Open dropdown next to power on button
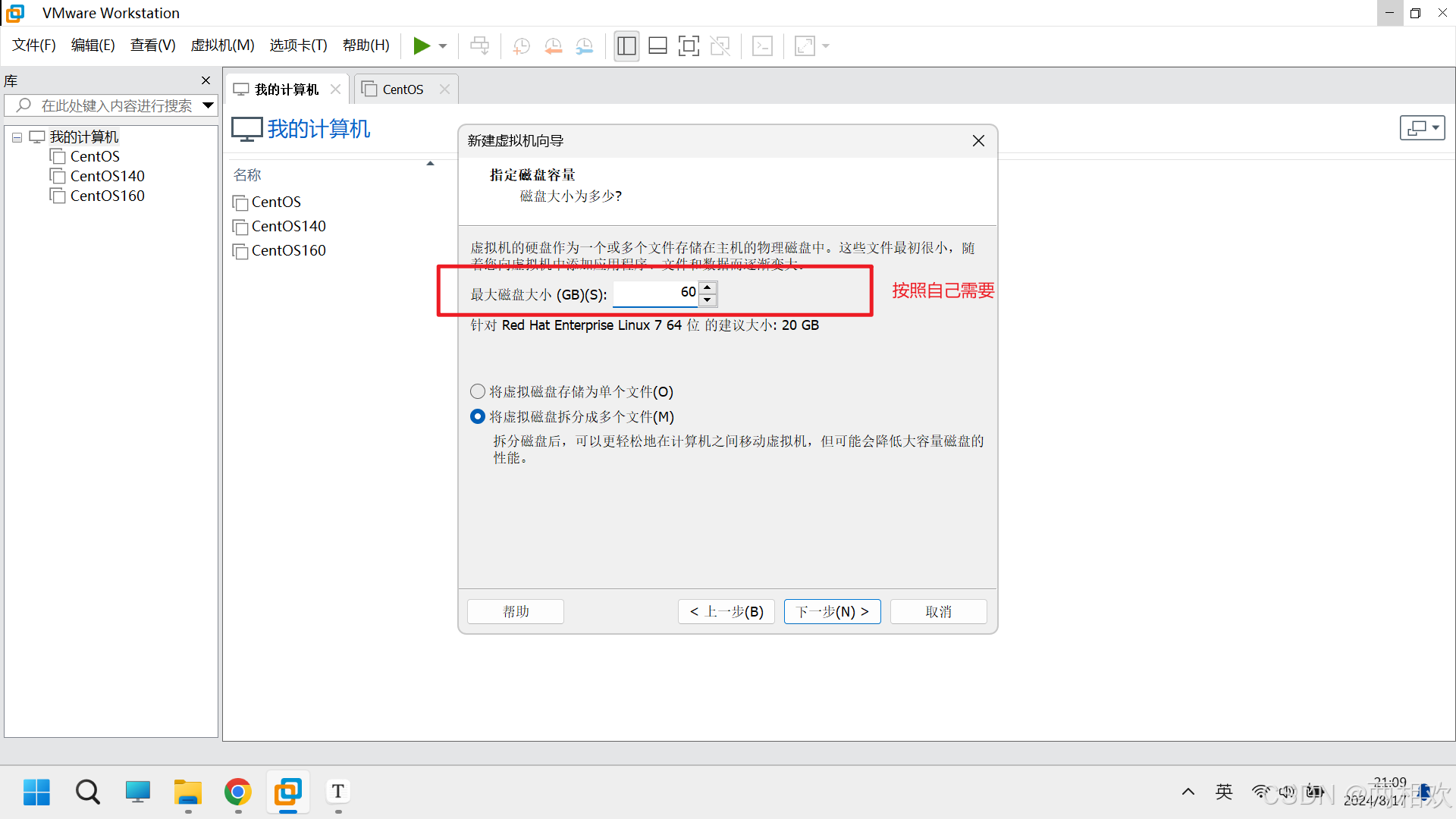The width and height of the screenshot is (1456, 819). click(443, 46)
